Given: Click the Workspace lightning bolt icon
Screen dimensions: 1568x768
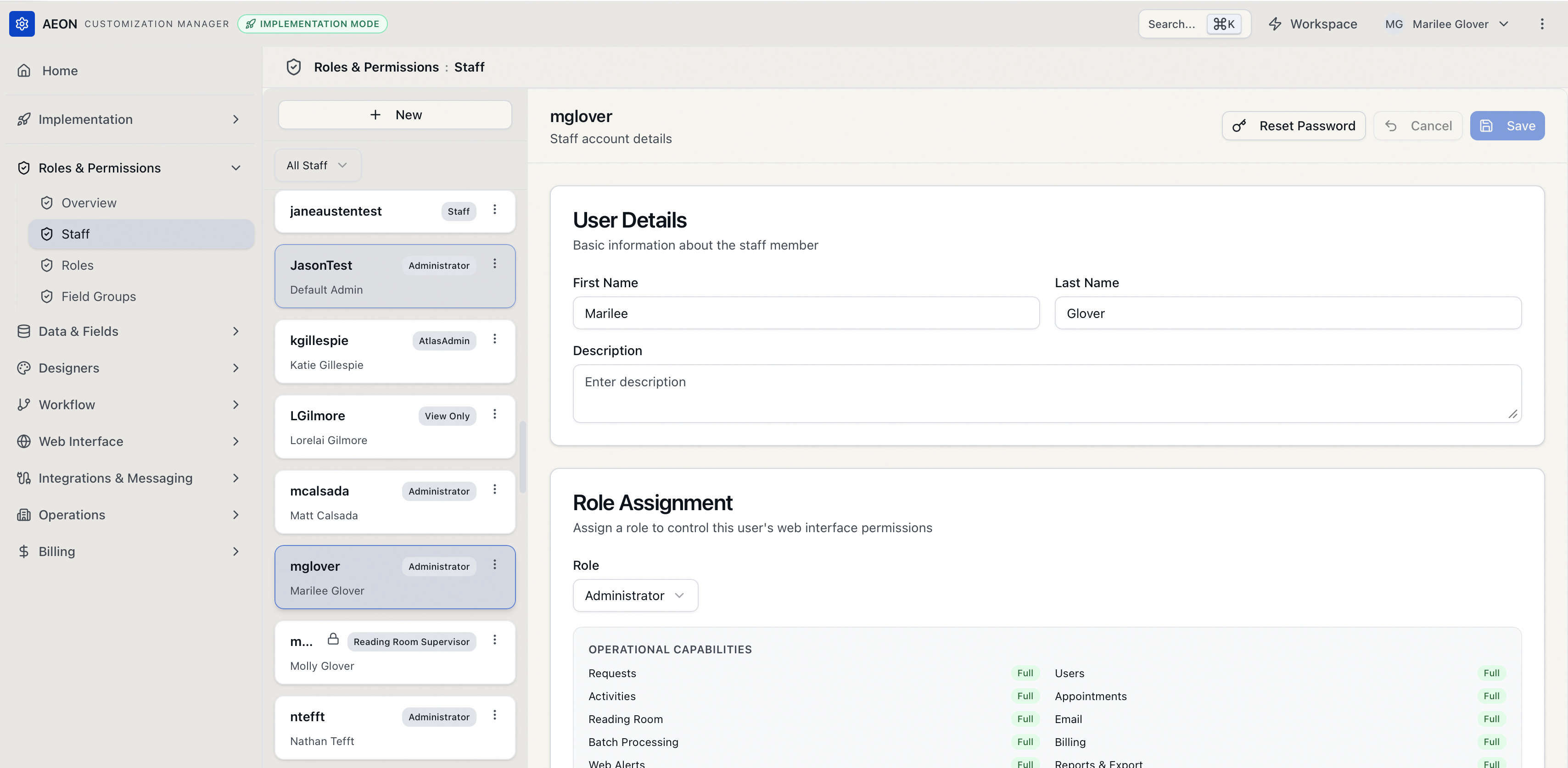Looking at the screenshot, I should click(x=1275, y=24).
